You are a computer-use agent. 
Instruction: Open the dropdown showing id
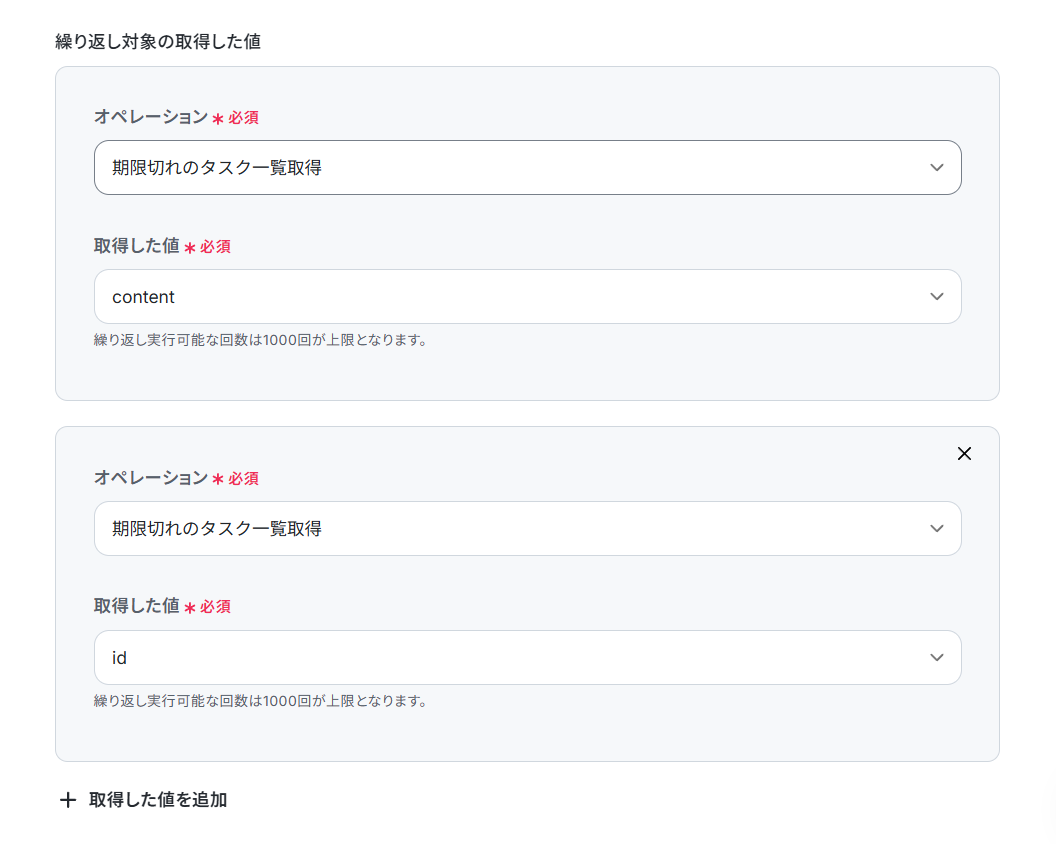[x=527, y=658]
